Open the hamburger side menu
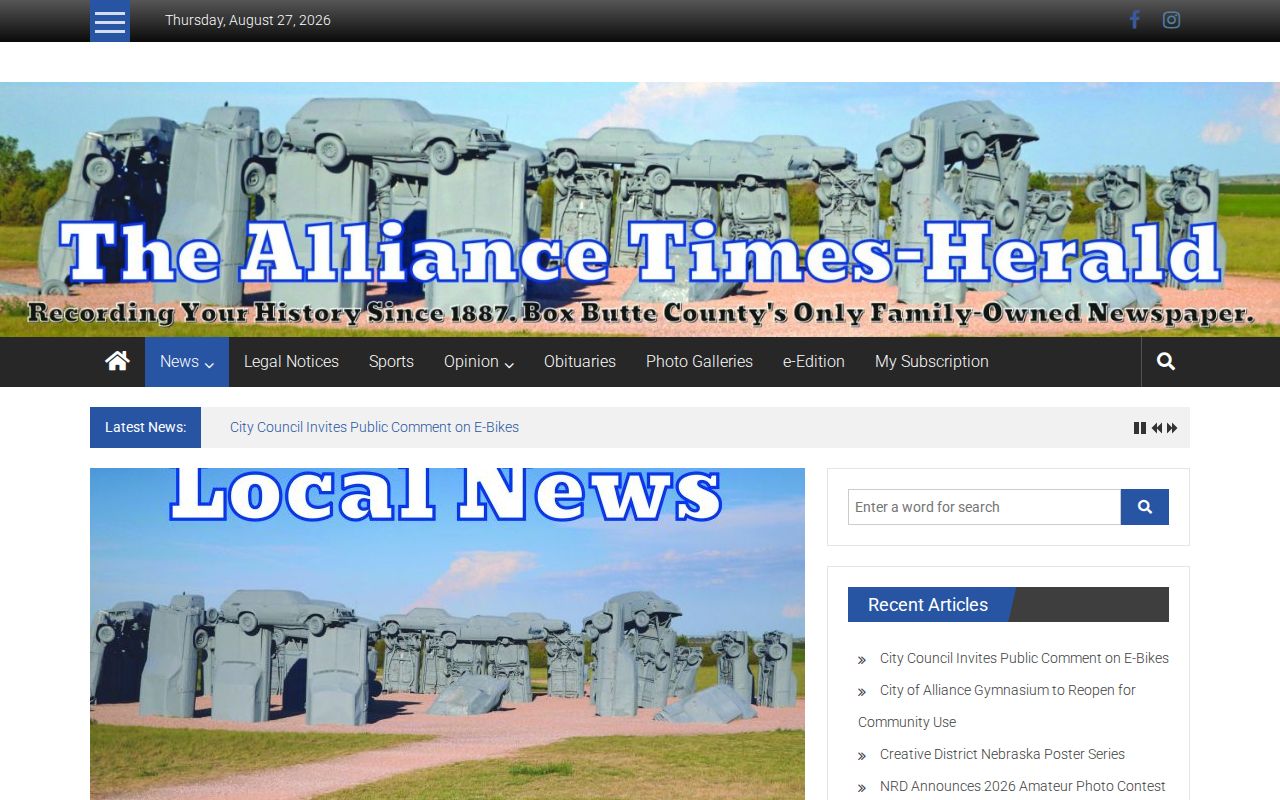1280x800 pixels. click(110, 21)
